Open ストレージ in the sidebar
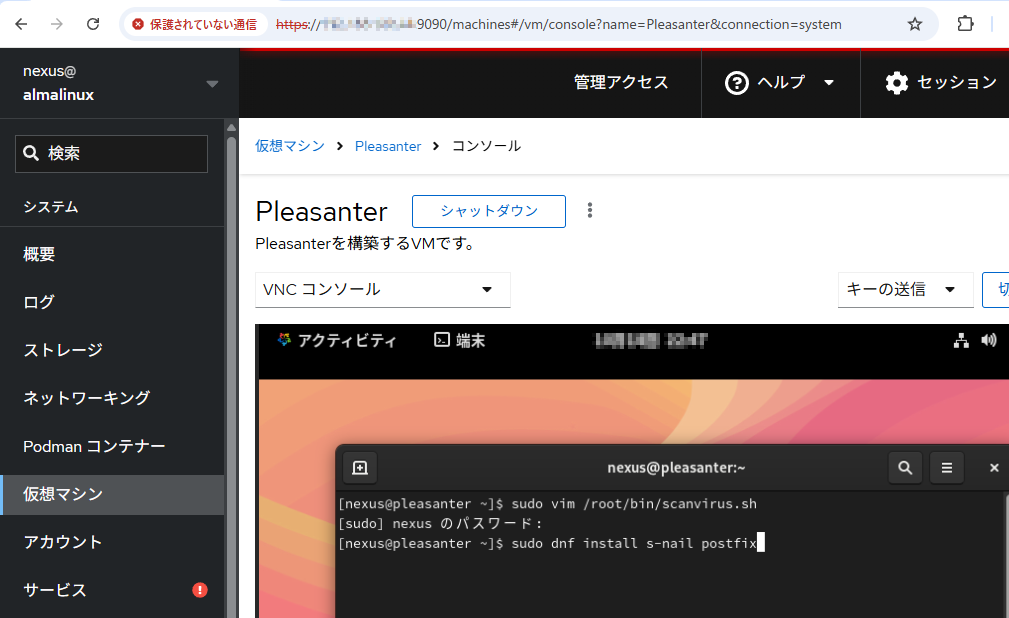The height and width of the screenshot is (618, 1009). (x=63, y=350)
